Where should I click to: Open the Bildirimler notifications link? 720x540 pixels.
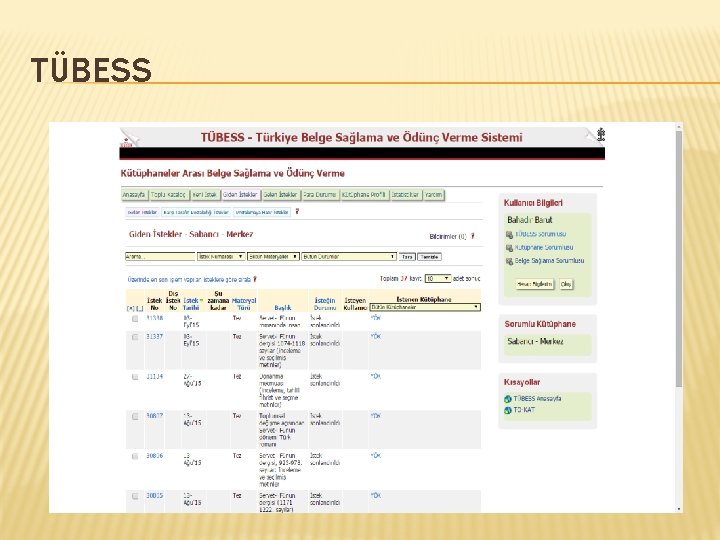coord(448,236)
